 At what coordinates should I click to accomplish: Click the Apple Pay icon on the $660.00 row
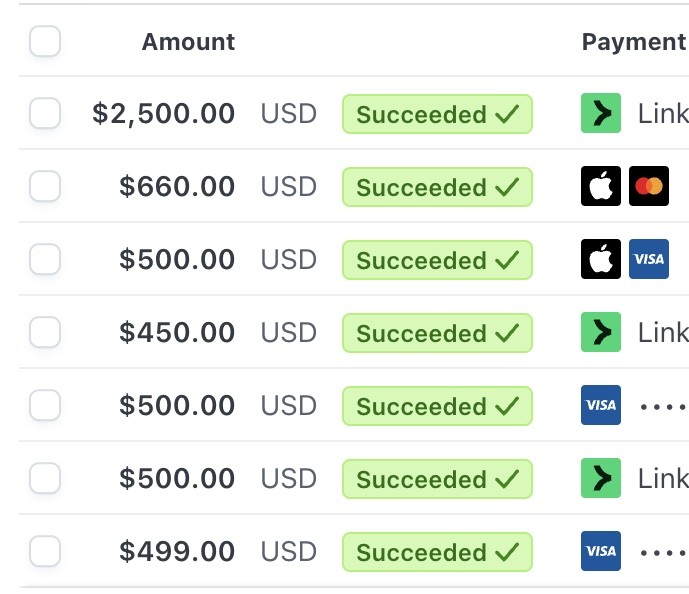(601, 187)
